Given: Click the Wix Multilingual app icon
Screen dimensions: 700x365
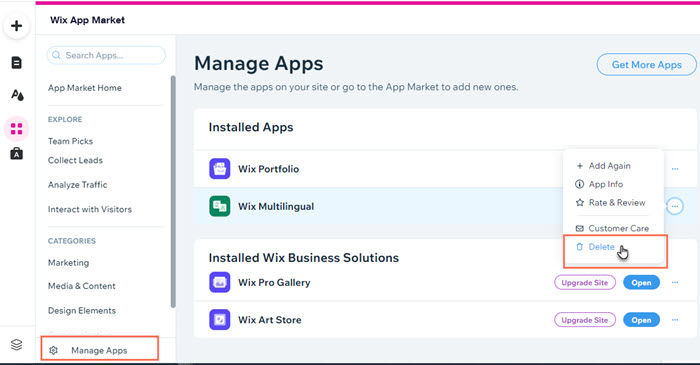Looking at the screenshot, I should (x=220, y=206).
